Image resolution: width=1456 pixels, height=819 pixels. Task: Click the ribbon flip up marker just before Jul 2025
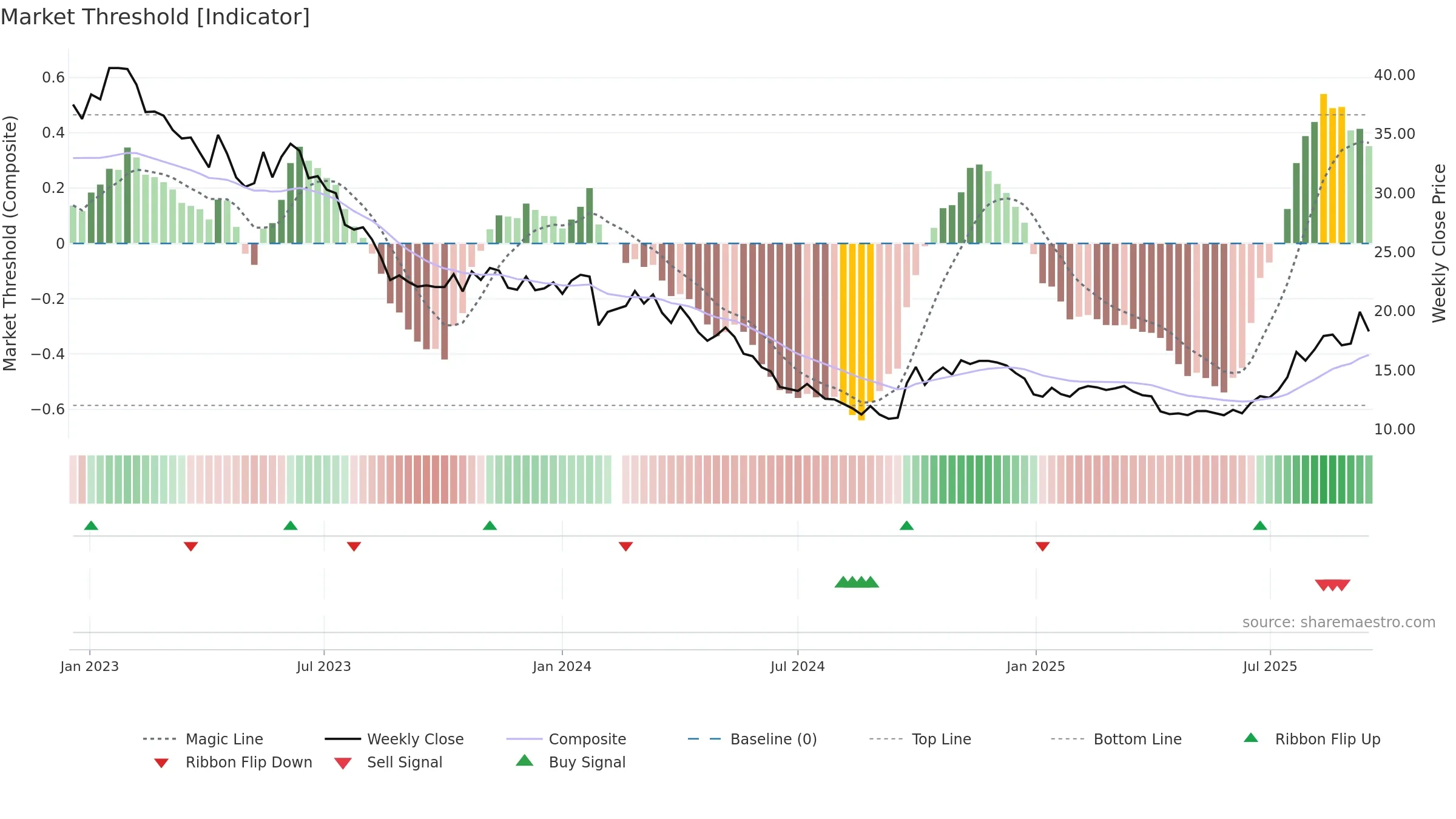[x=1260, y=525]
